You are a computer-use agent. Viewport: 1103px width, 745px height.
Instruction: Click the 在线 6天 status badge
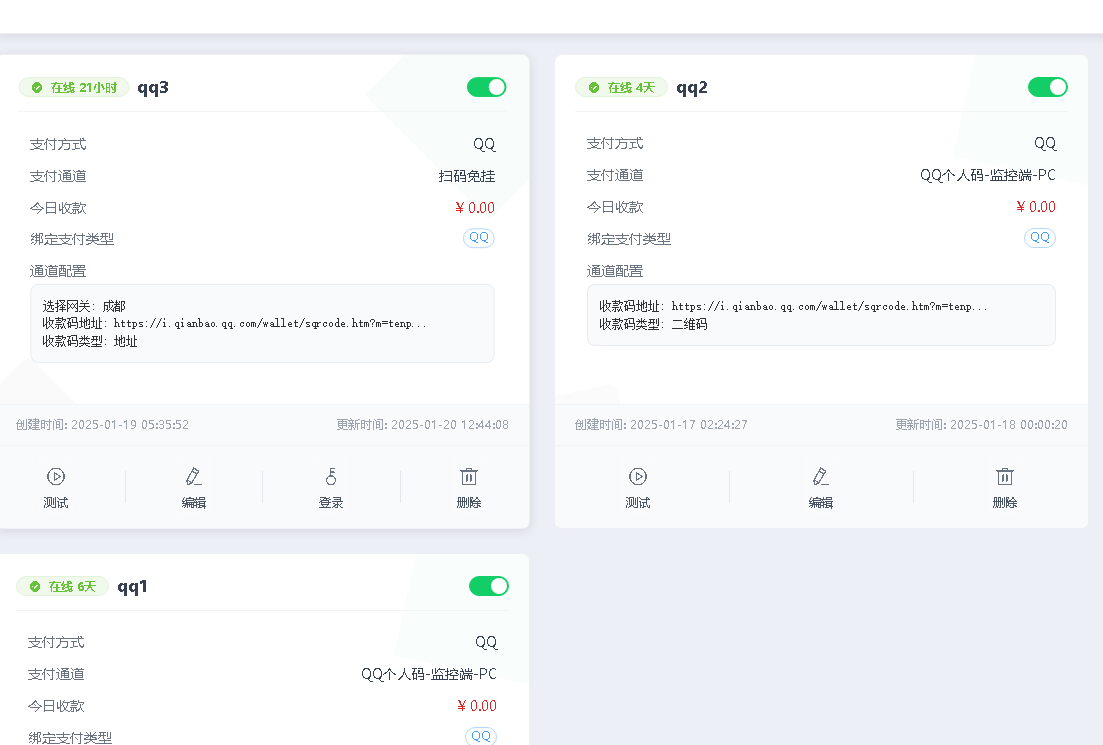(x=63, y=586)
